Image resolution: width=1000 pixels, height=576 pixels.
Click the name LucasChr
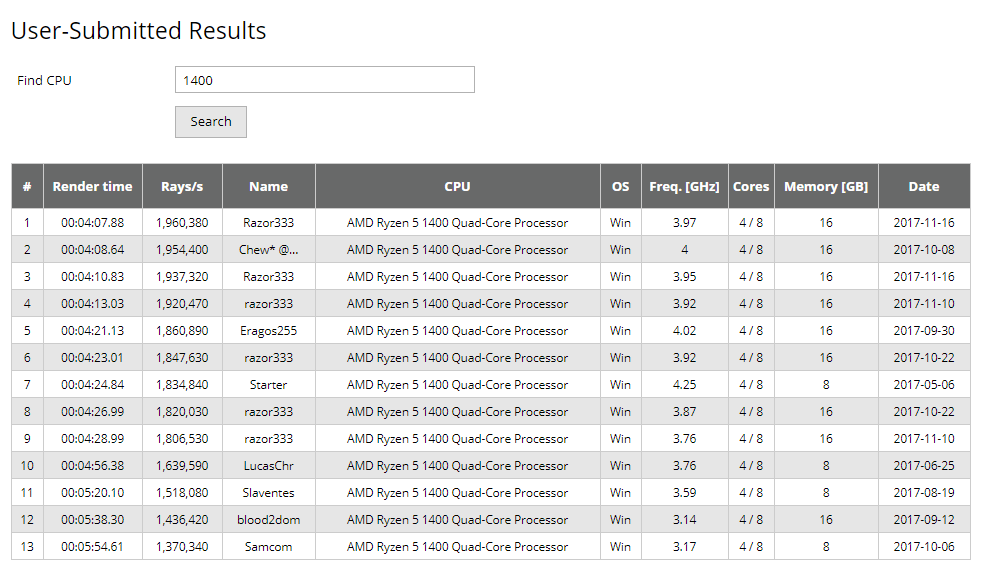[x=268, y=466]
